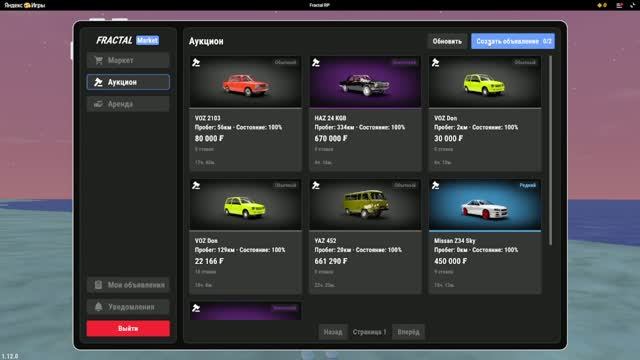This screenshot has width=640, height=360.
Task: Click the 80 000 ₣ price
Action: tap(209, 138)
